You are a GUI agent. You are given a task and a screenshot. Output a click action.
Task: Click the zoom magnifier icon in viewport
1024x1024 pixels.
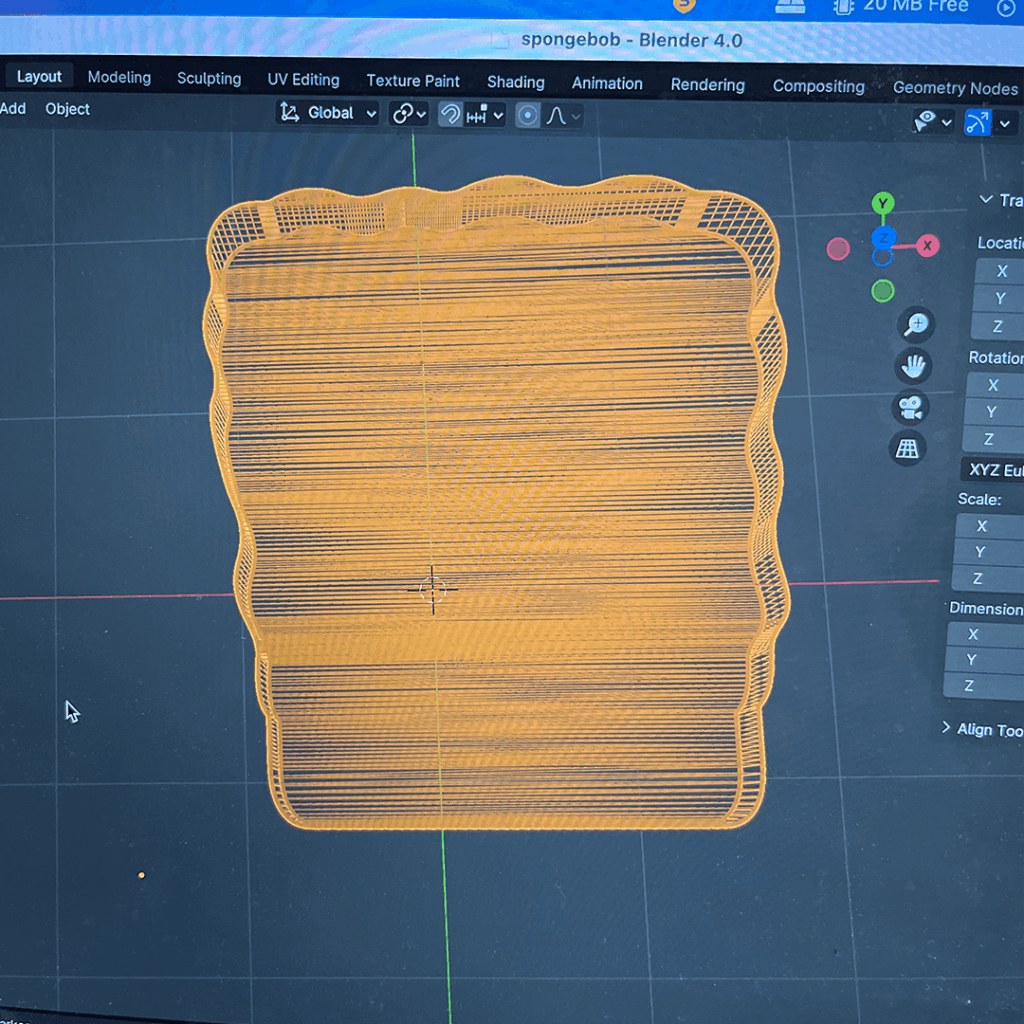tap(915, 324)
